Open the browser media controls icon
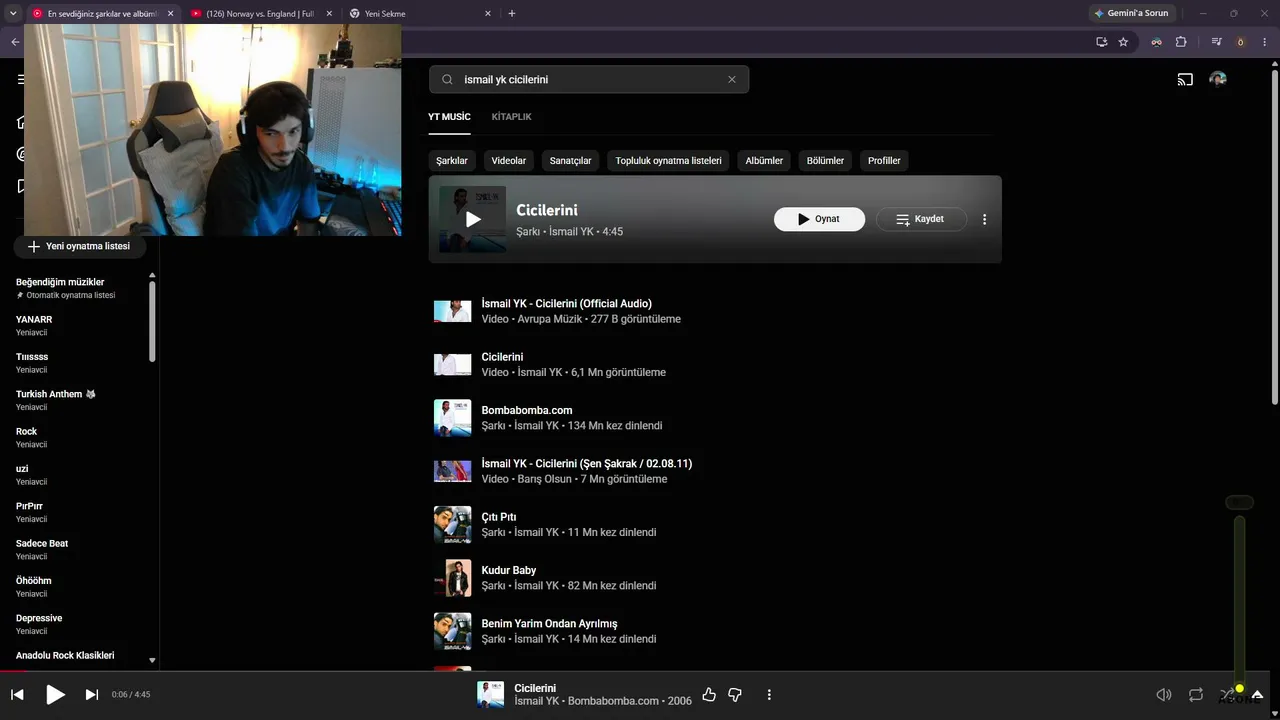This screenshot has height=720, width=1280. [x=1216, y=42]
